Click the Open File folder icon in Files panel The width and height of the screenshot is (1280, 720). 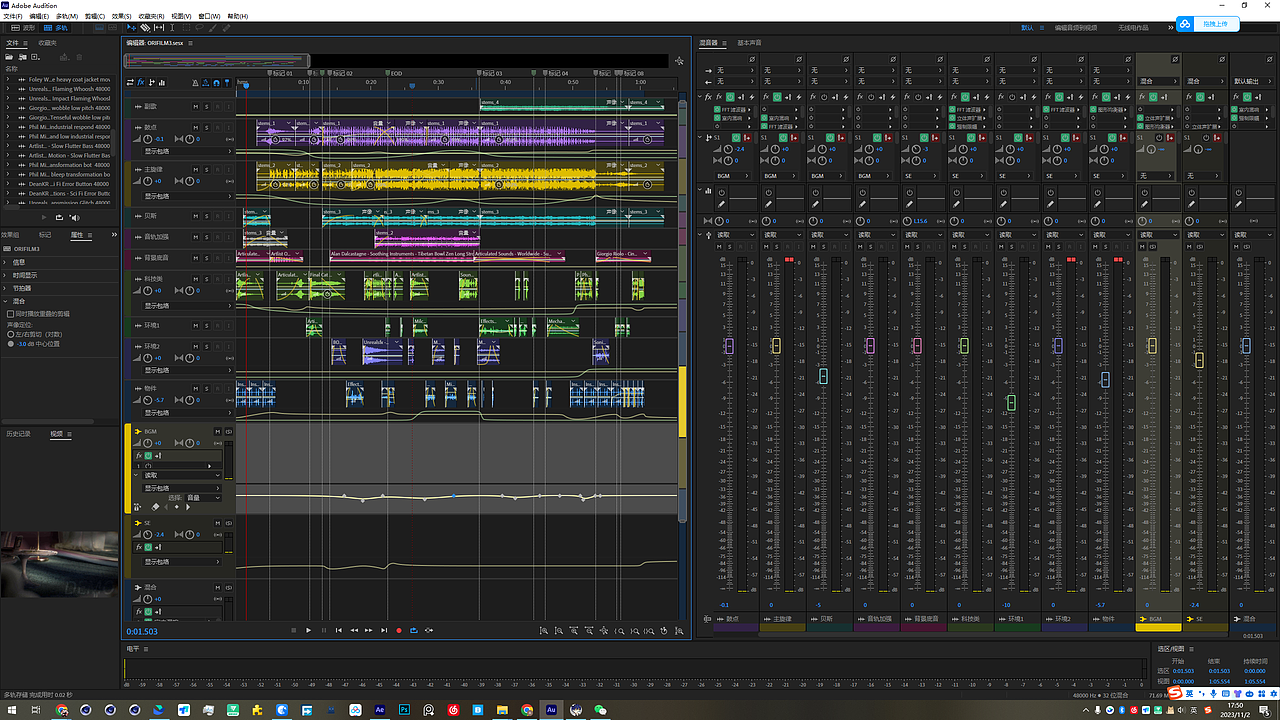click(9, 56)
